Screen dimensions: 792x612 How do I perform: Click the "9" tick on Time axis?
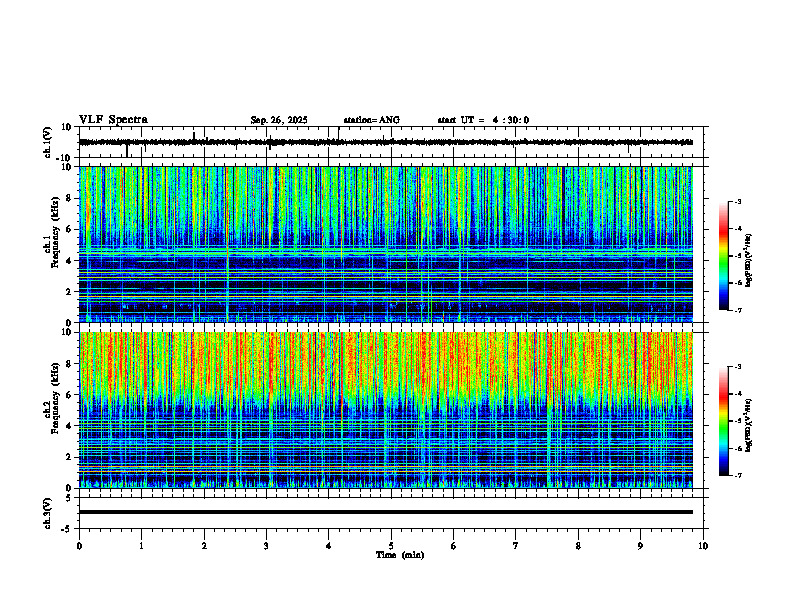coord(640,546)
